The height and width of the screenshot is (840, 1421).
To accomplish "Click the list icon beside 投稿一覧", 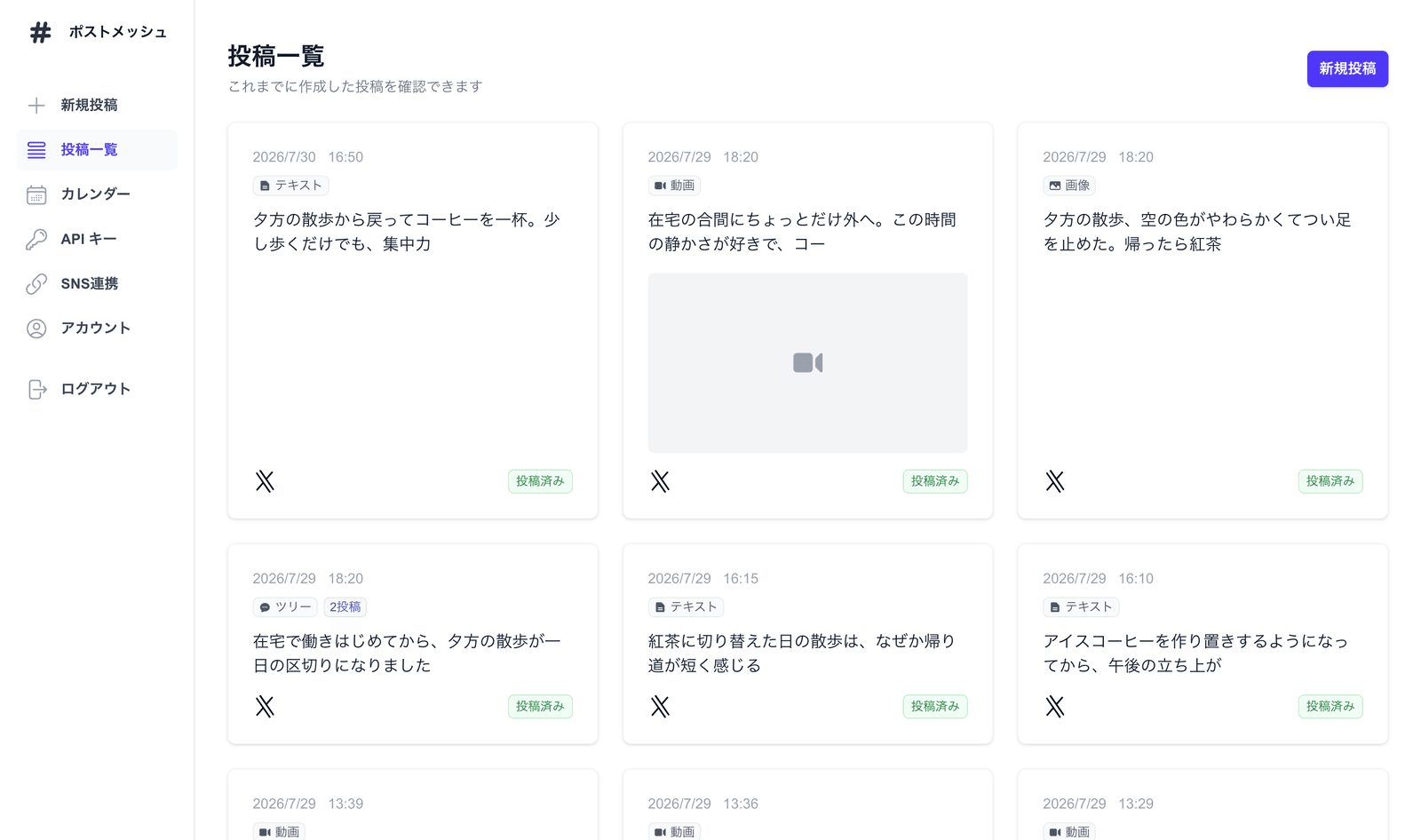I will coord(36,150).
